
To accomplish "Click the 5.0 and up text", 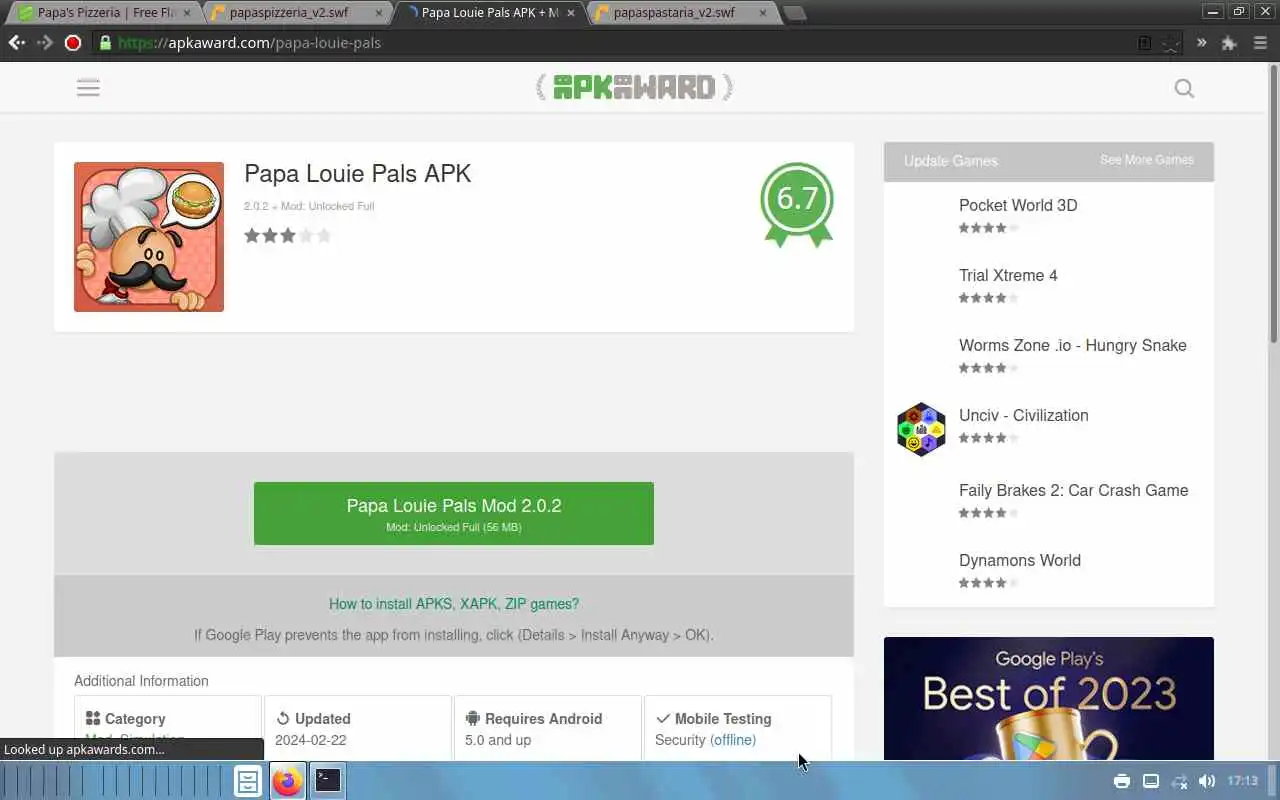I will 498,740.
